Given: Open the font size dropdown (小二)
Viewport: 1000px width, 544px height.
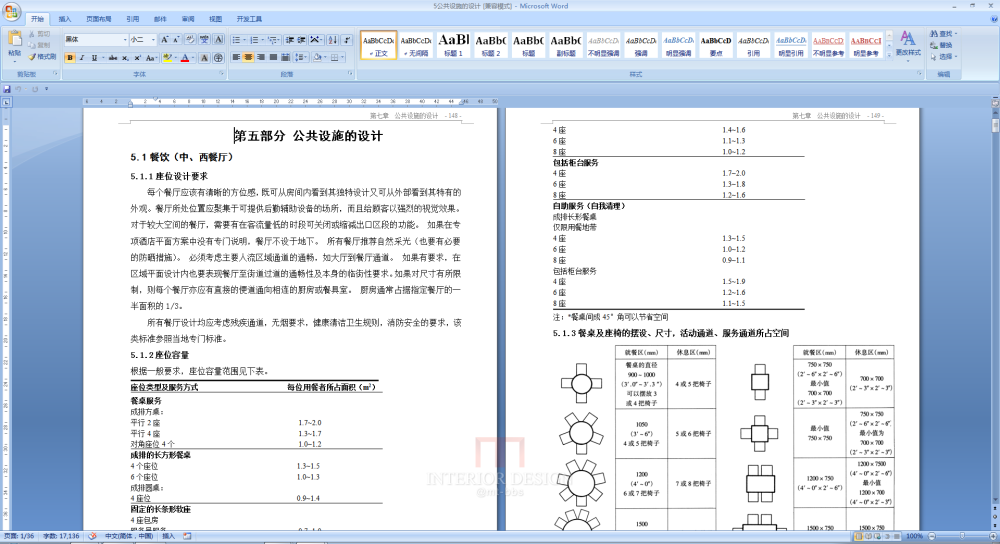Looking at the screenshot, I should click(154, 40).
